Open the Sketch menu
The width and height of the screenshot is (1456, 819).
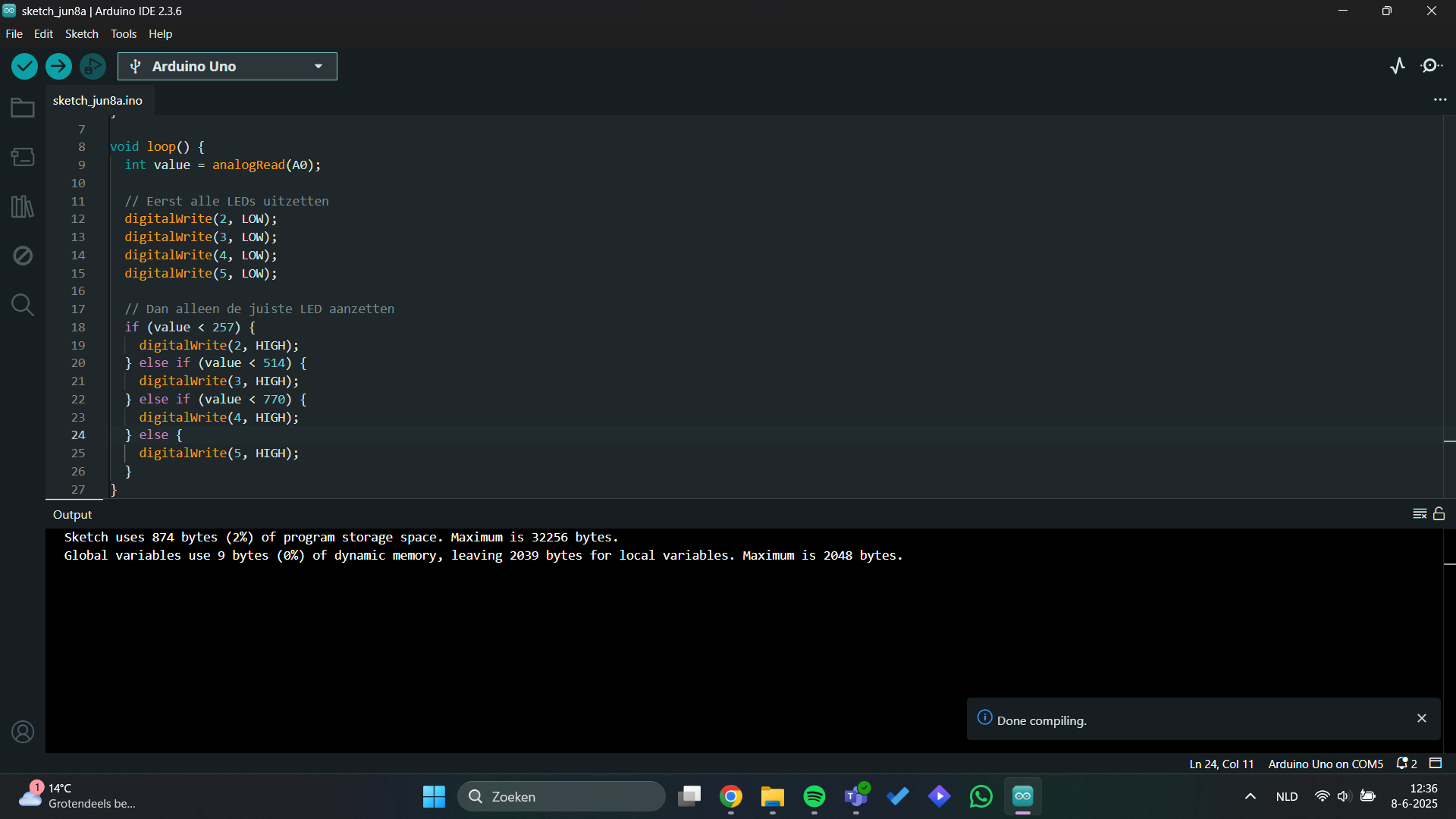(x=81, y=34)
